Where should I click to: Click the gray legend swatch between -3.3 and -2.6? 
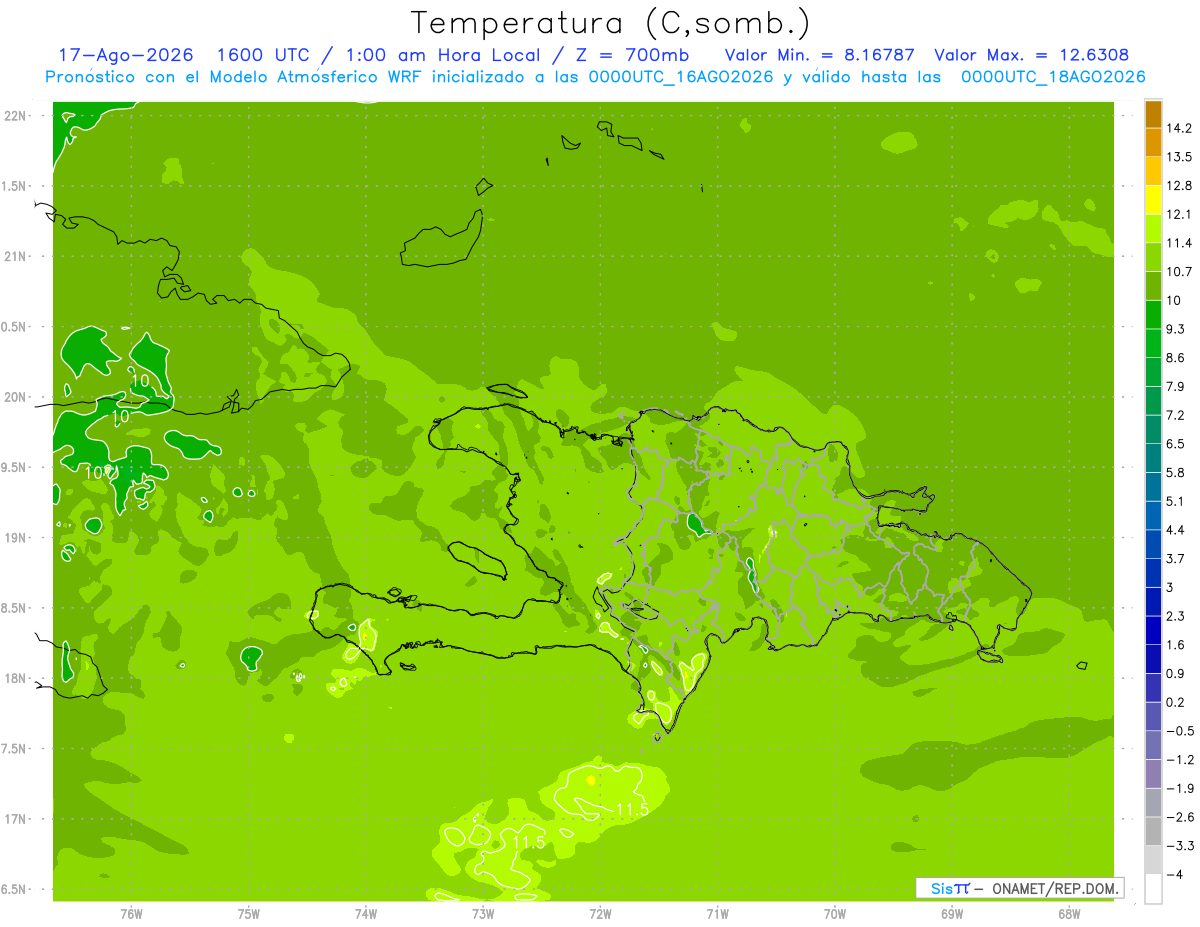tap(1153, 831)
